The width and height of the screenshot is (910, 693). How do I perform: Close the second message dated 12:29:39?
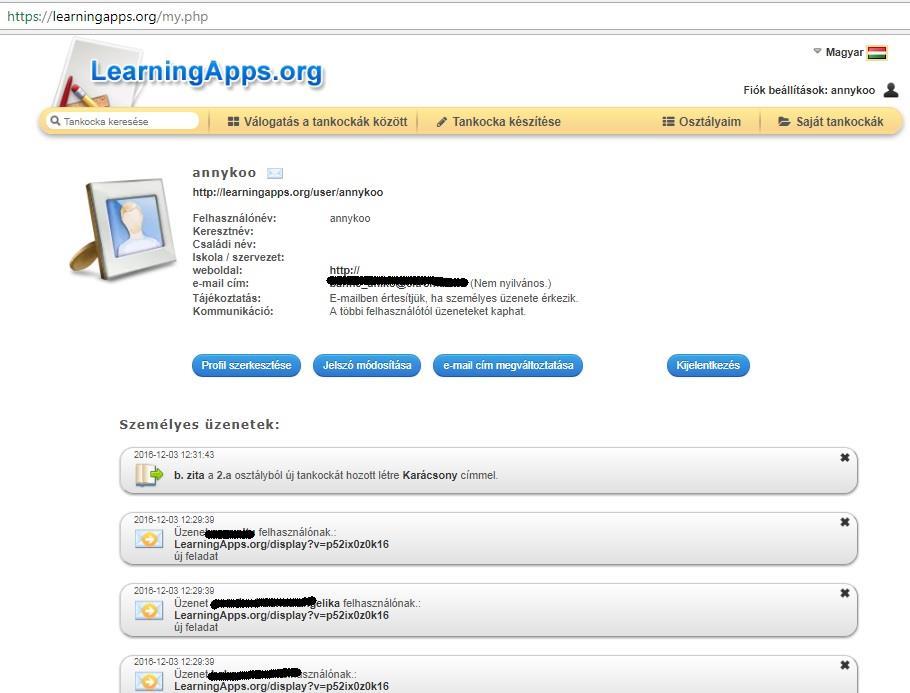coord(845,522)
